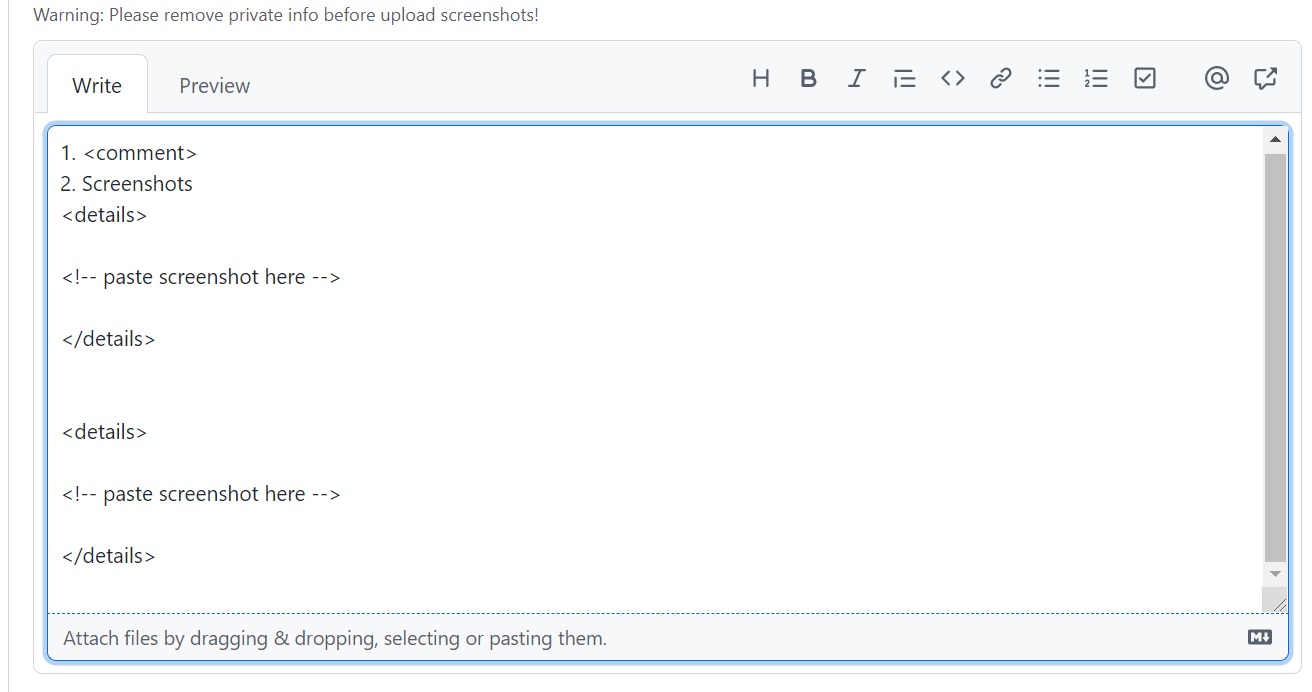Switch to the Preview tab

[214, 85]
